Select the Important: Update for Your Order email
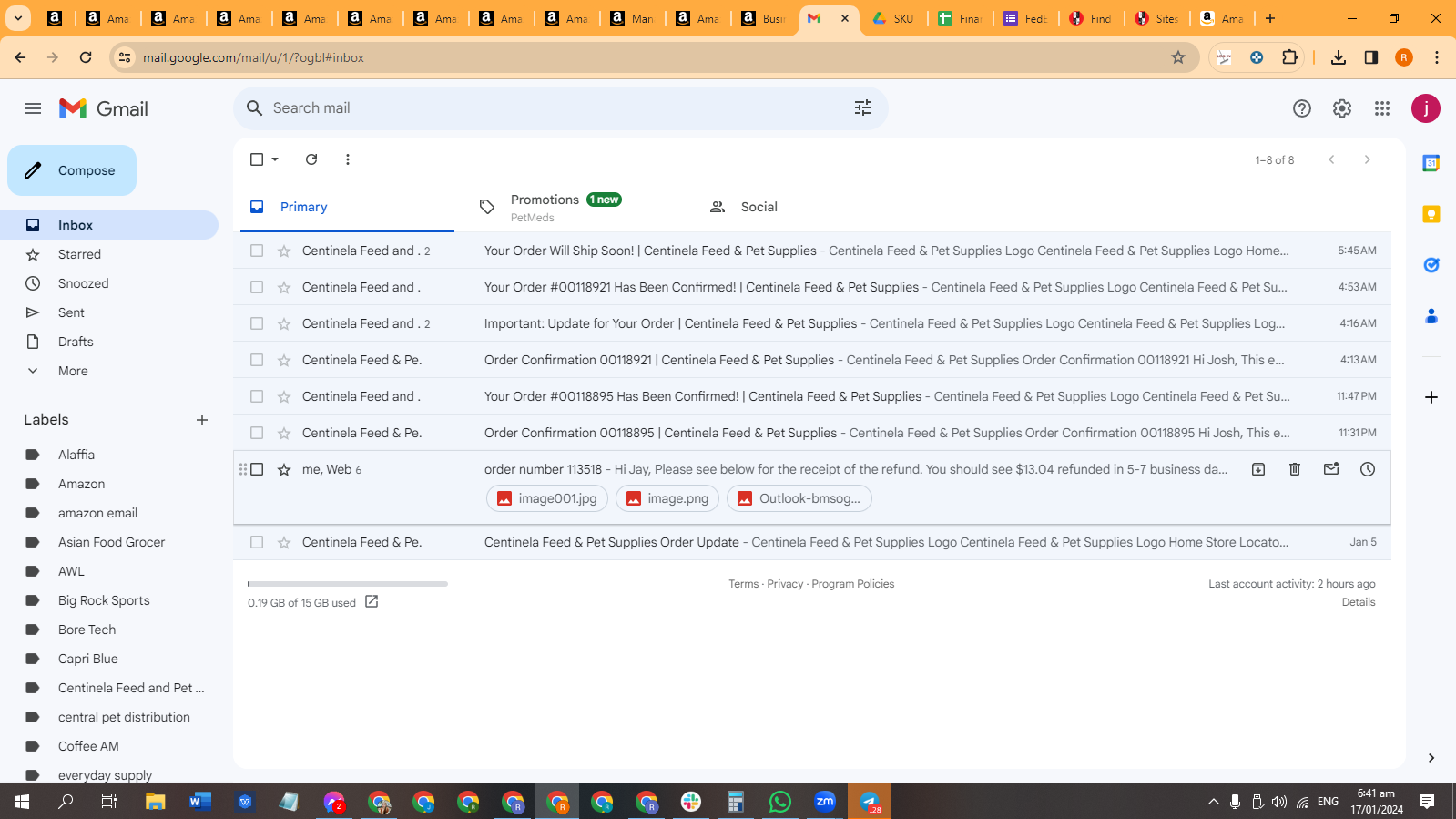 click(257, 323)
